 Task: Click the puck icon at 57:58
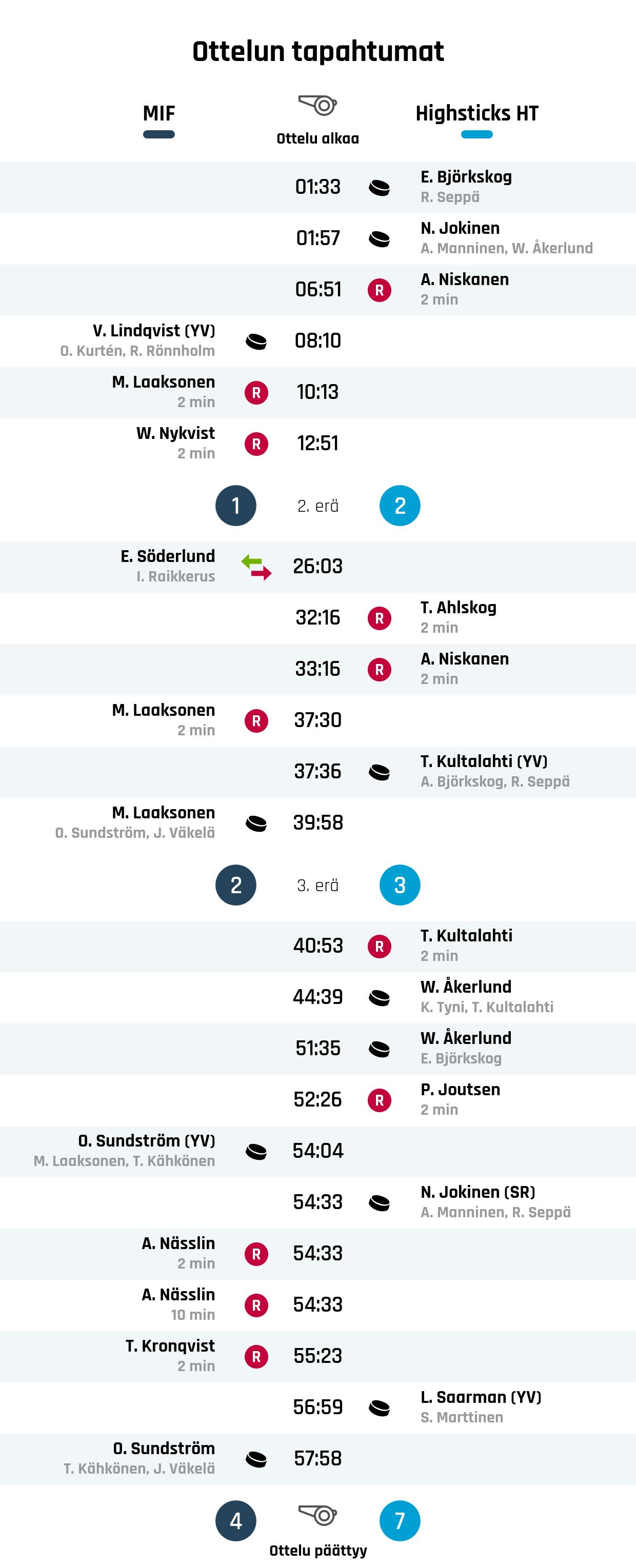(x=256, y=1459)
